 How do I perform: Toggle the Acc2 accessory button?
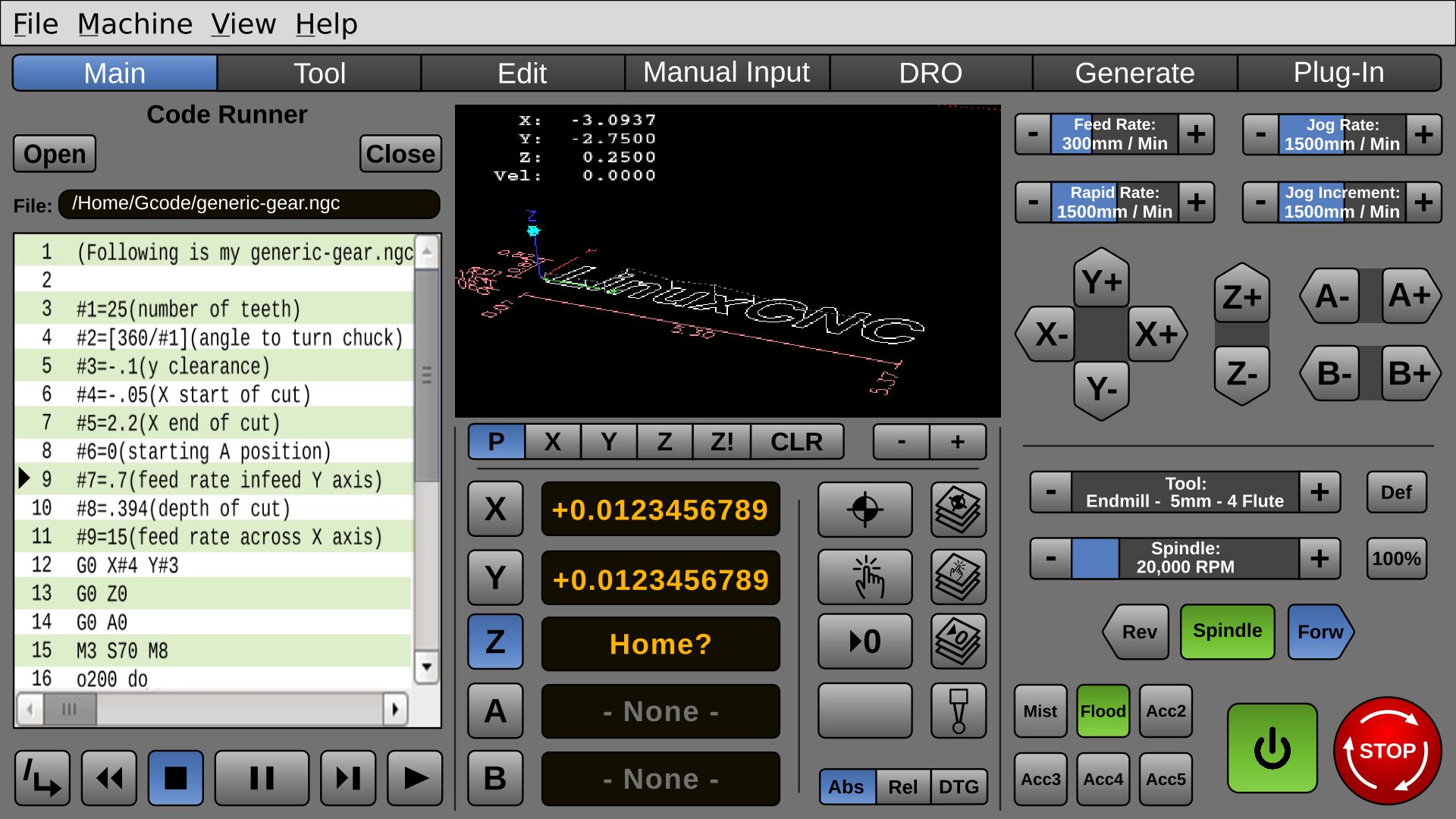pos(1166,711)
